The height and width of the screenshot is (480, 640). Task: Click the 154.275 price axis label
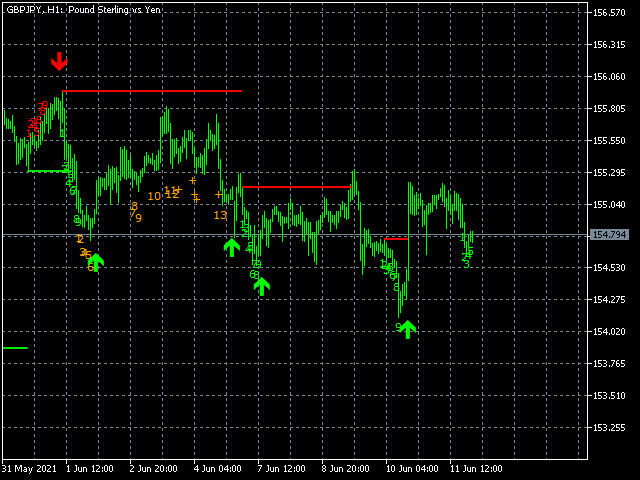pos(609,300)
